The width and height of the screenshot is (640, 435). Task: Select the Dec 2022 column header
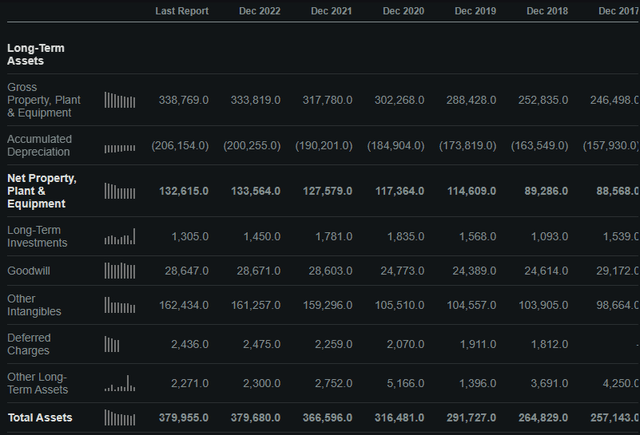[260, 11]
